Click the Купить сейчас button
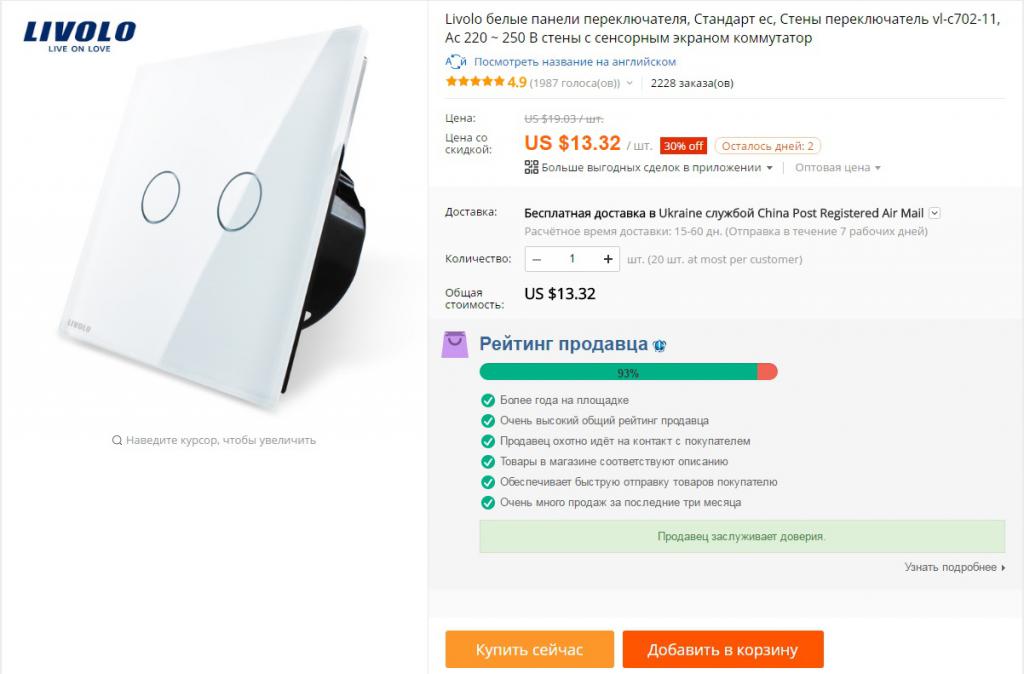 (529, 649)
